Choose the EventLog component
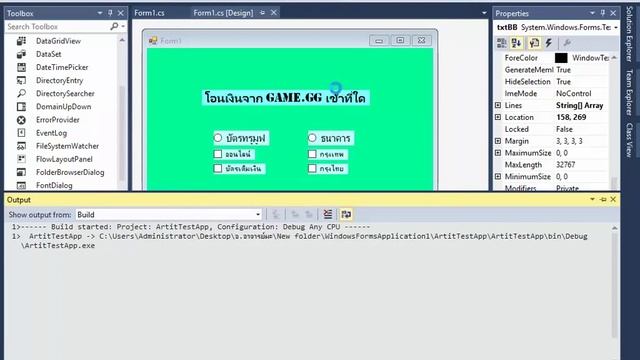Image resolution: width=640 pixels, height=360 pixels. pyautogui.click(x=51, y=133)
